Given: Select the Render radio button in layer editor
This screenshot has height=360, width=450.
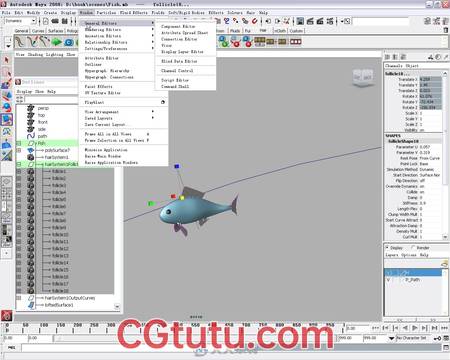Looking at the screenshot, I should [413, 248].
